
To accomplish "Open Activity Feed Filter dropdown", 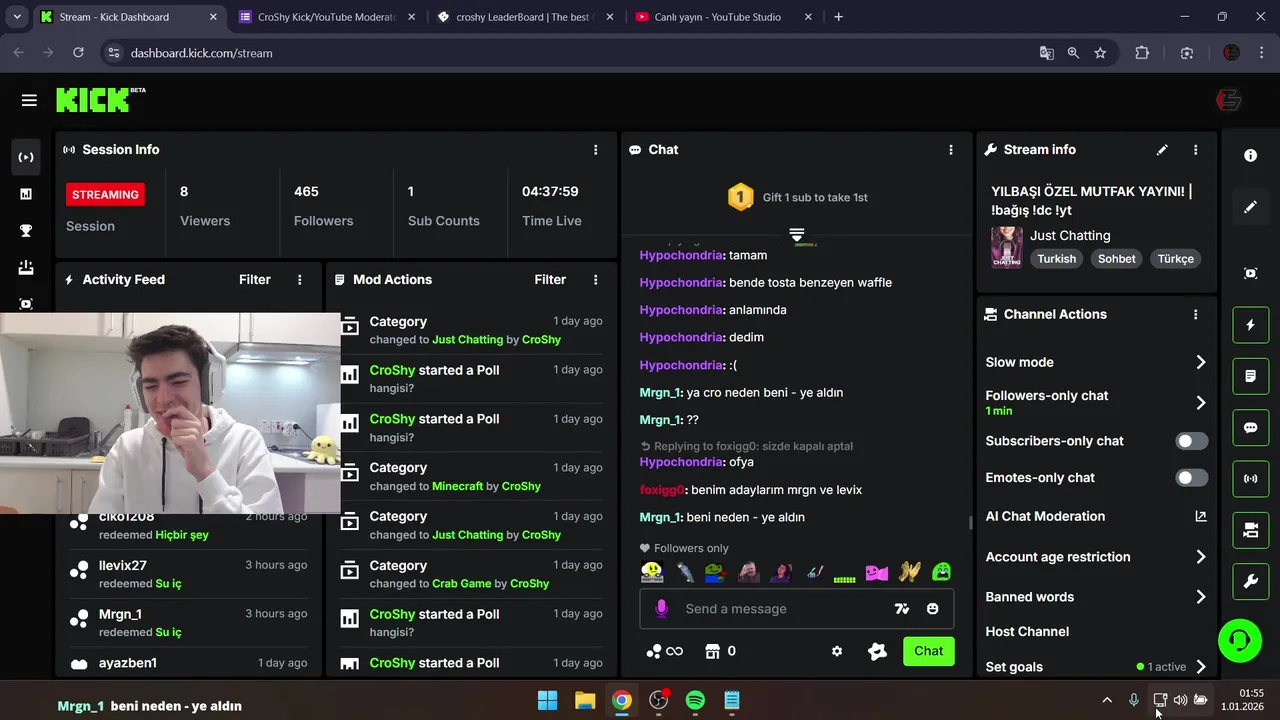I will (255, 280).
